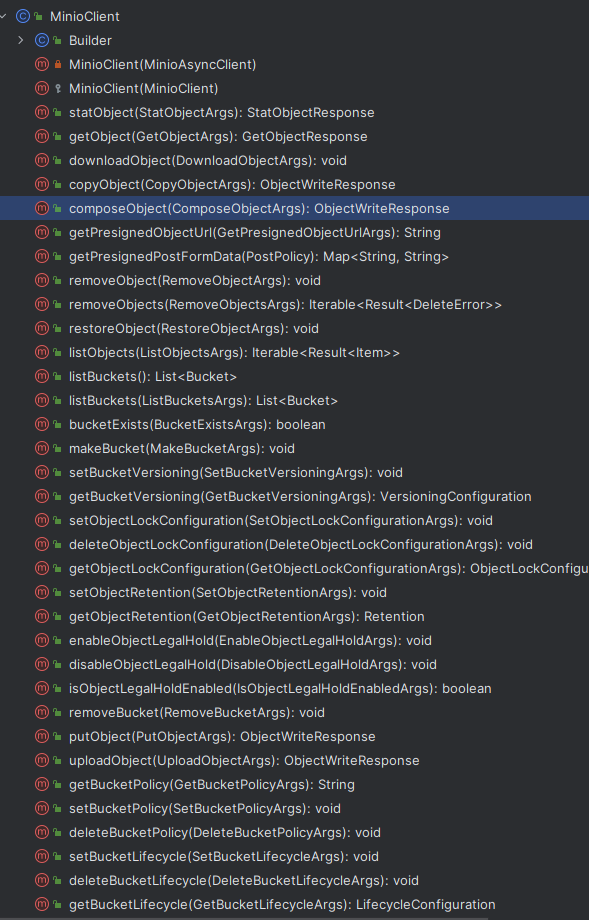Image resolution: width=589 pixels, height=920 pixels.
Task: Select copyObject(CopyObjectArgs) method
Action: pos(232,185)
